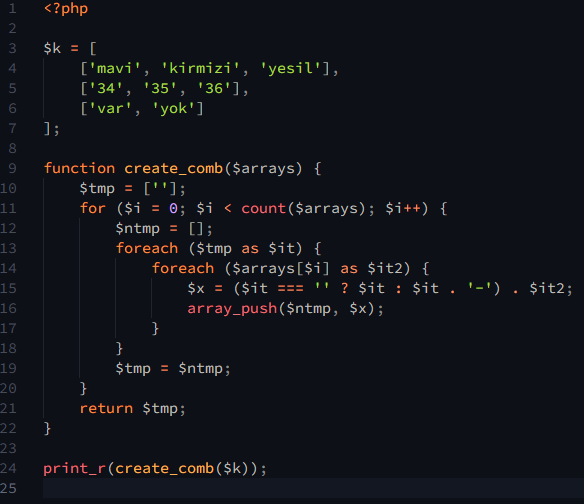Click the 'yesil' string literal
584x504 pixels.
click(290, 69)
